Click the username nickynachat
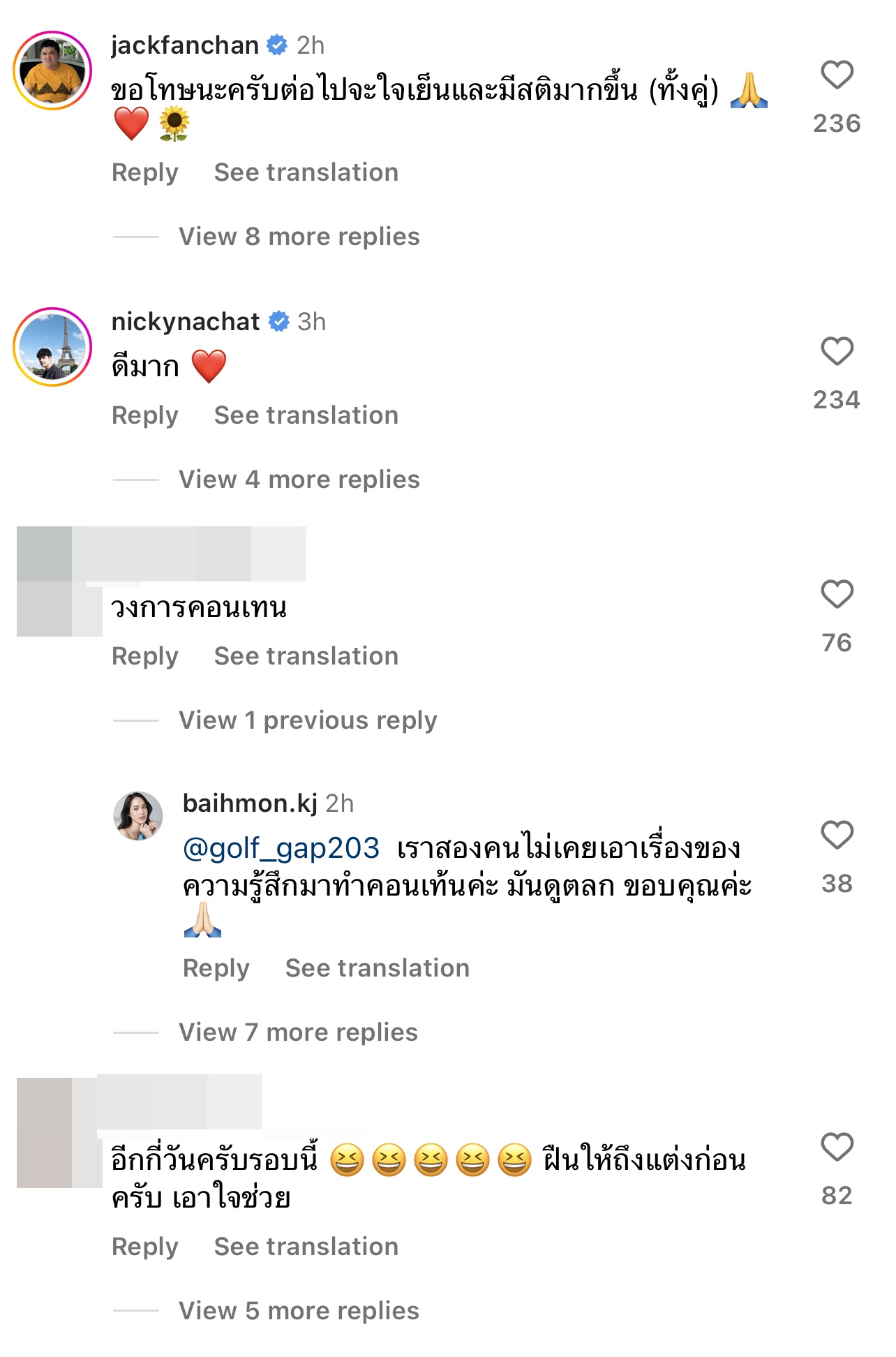Screen dimensions: 896x1357 (187, 322)
